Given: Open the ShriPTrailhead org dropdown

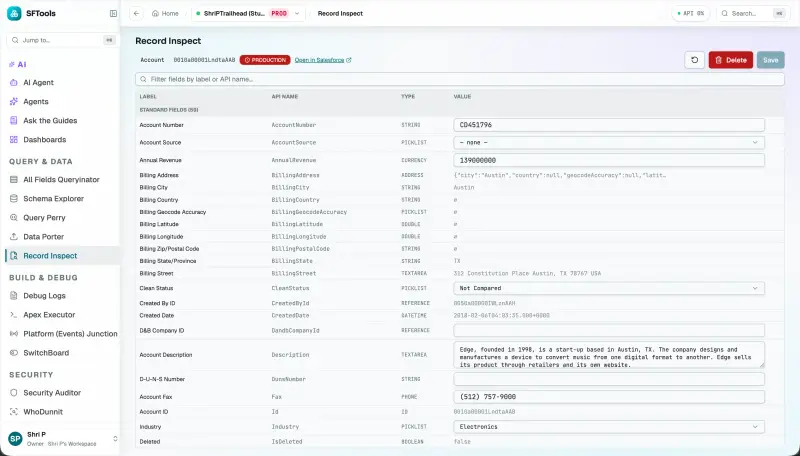Looking at the screenshot, I should (x=249, y=13).
